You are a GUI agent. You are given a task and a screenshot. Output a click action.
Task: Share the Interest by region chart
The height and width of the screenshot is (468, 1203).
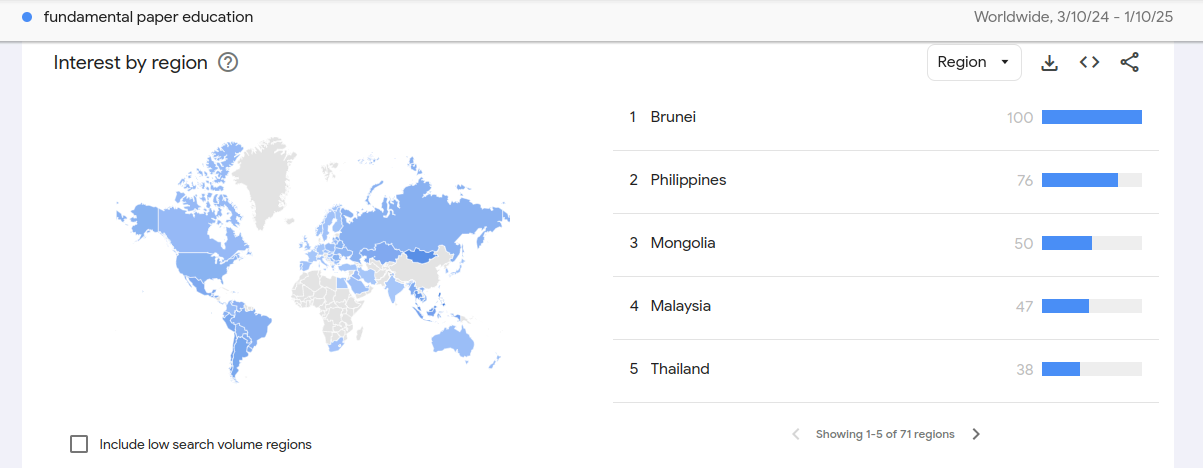(1129, 63)
